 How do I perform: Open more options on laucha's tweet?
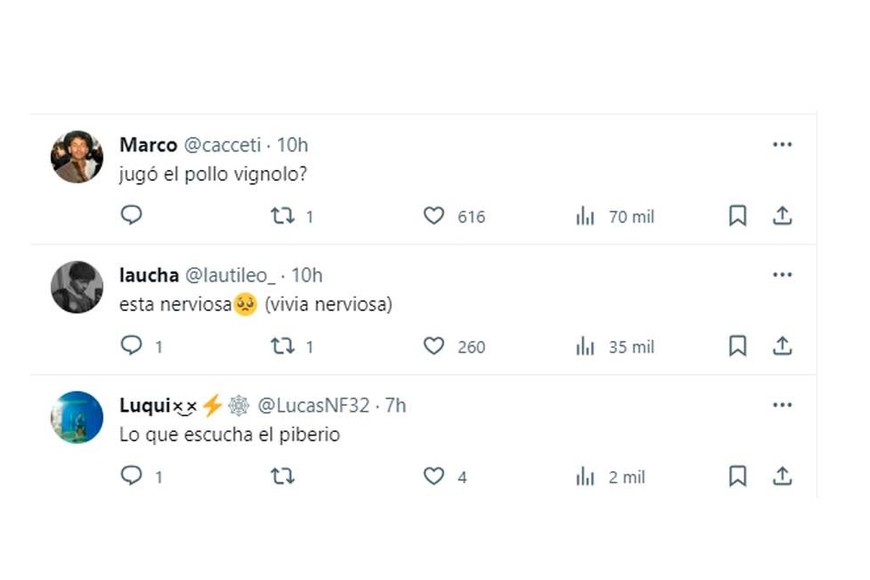782,275
